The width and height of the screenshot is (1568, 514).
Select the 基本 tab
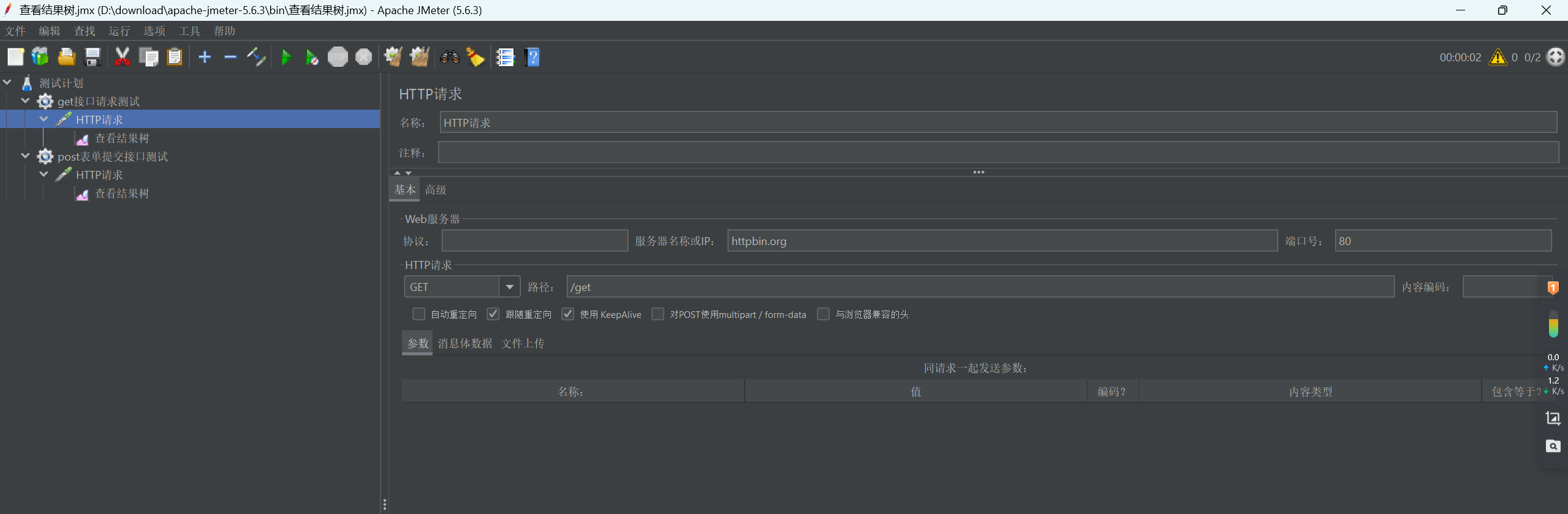pyautogui.click(x=405, y=190)
